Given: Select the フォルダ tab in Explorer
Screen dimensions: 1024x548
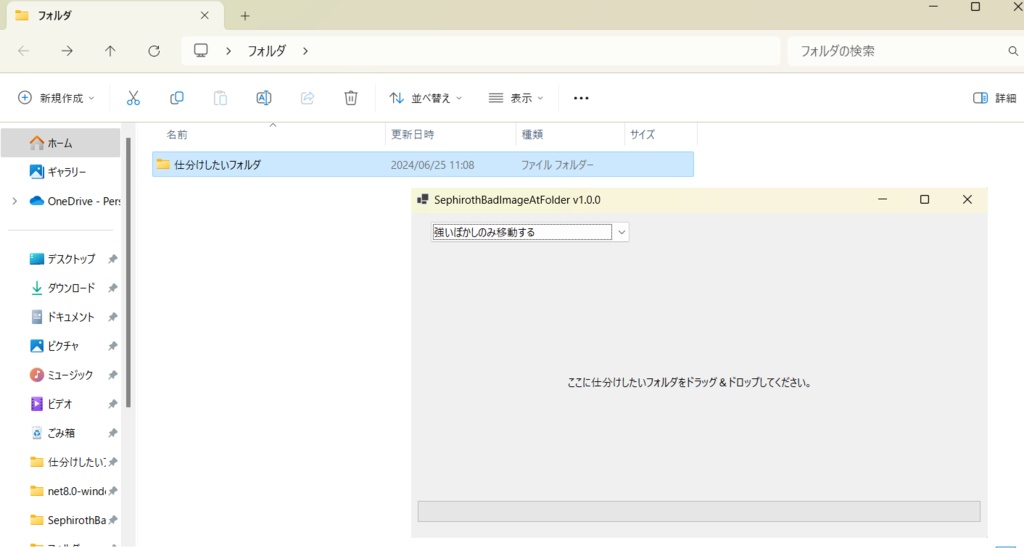Looking at the screenshot, I should (x=114, y=16).
